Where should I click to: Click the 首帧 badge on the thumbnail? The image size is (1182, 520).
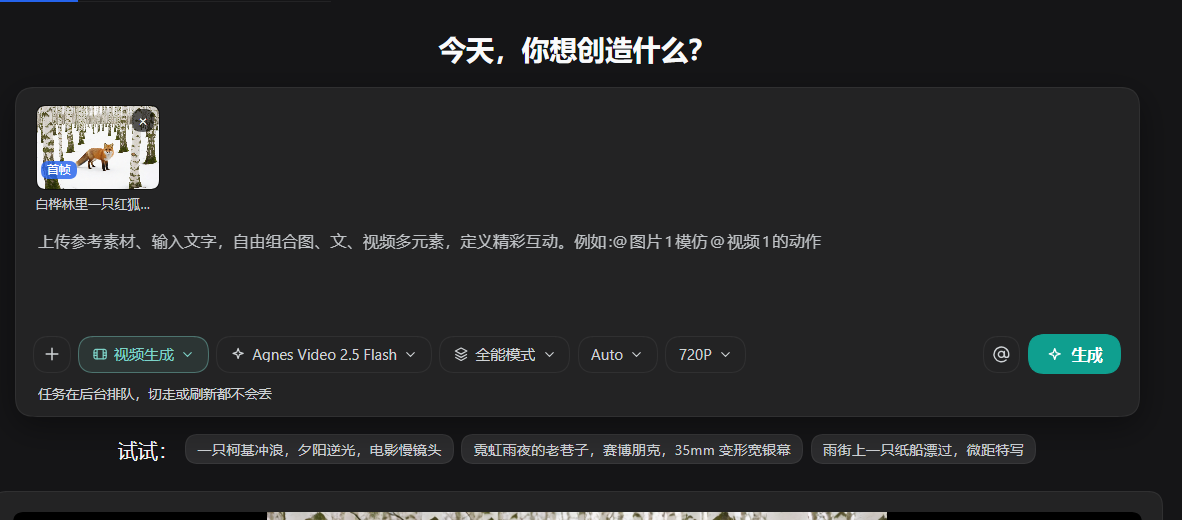[x=59, y=170]
